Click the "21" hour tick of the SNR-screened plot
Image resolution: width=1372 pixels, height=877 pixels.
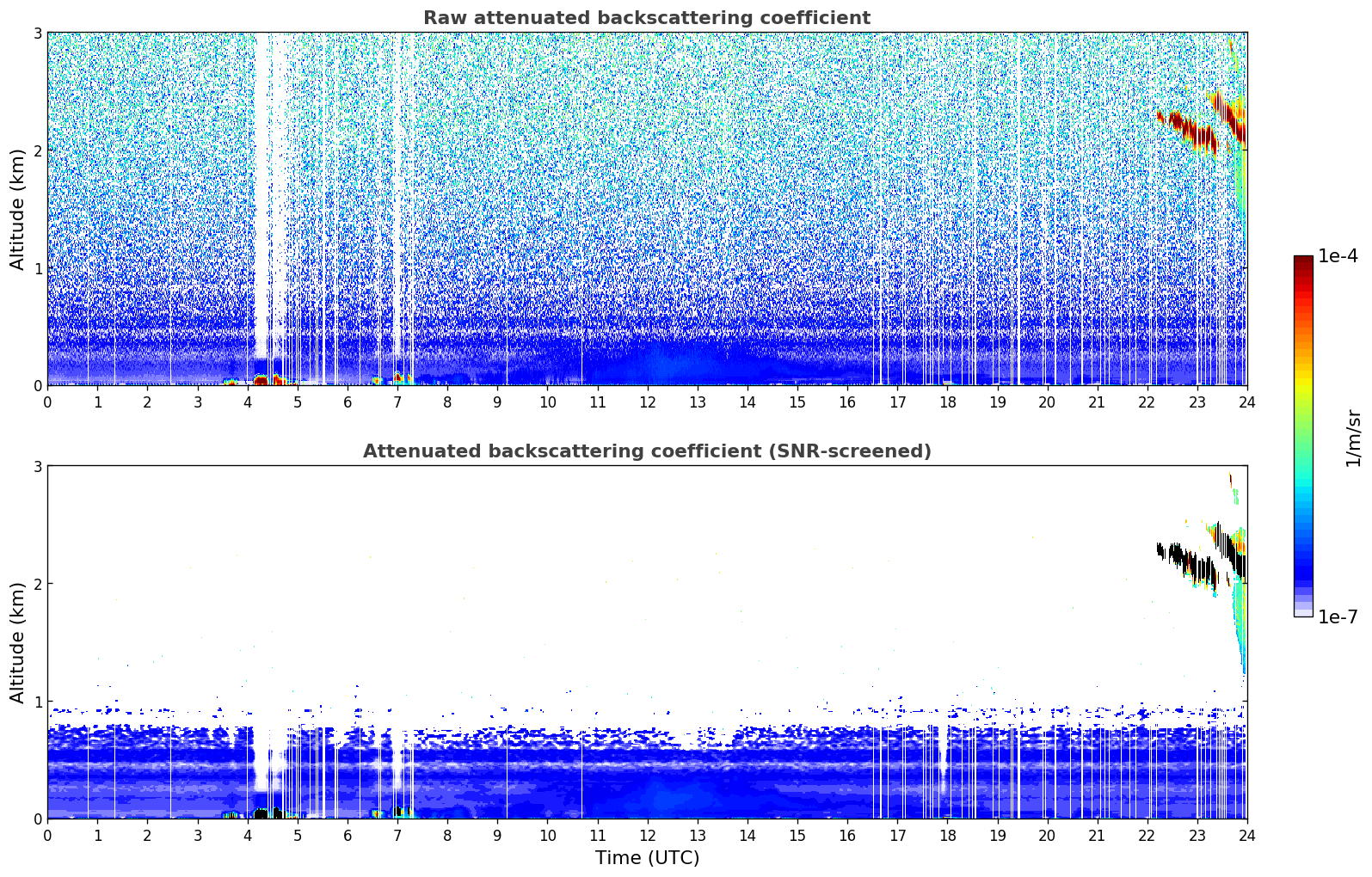click(x=1097, y=835)
